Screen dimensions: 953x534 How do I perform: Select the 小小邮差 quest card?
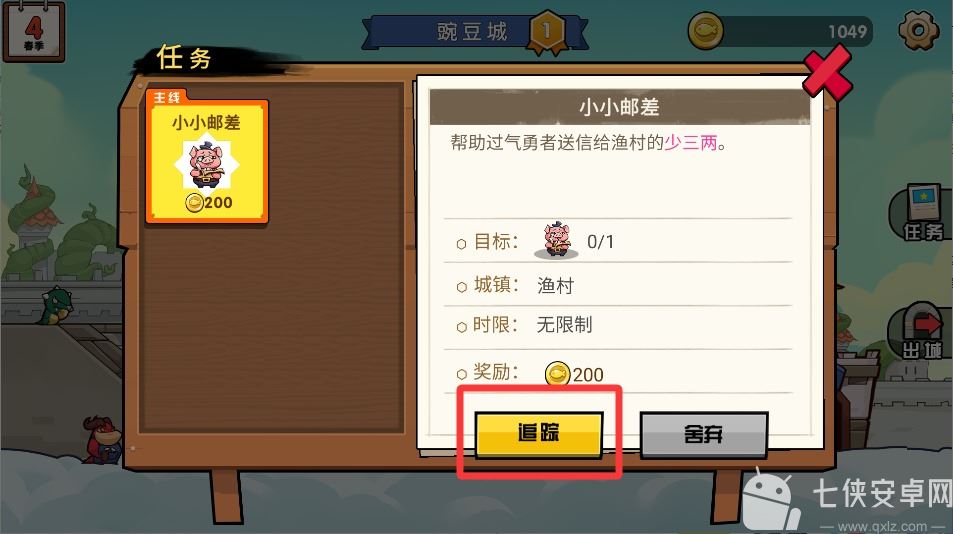[x=207, y=160]
